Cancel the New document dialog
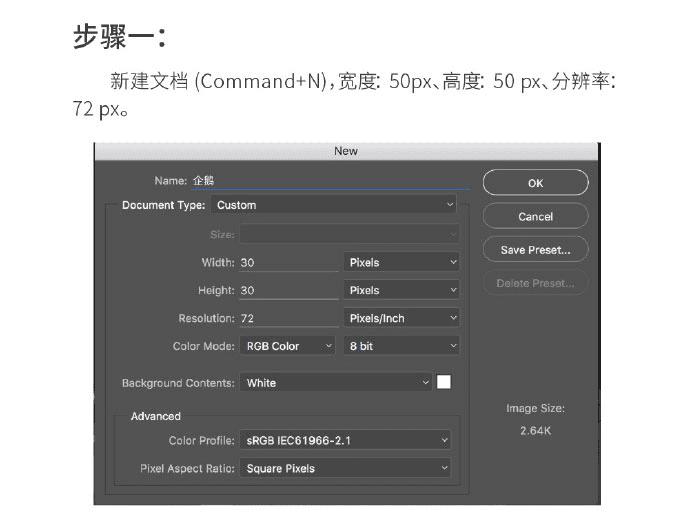690x520 pixels. (x=535, y=216)
